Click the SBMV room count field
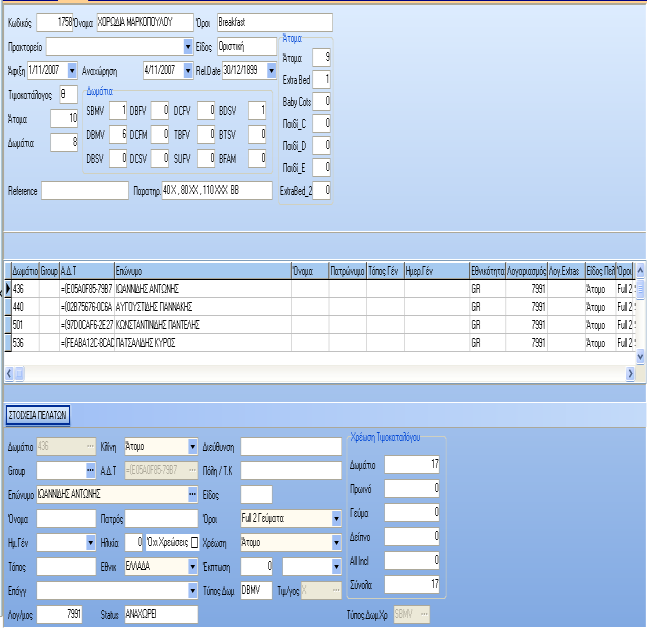The width and height of the screenshot is (647, 628). coord(118,111)
